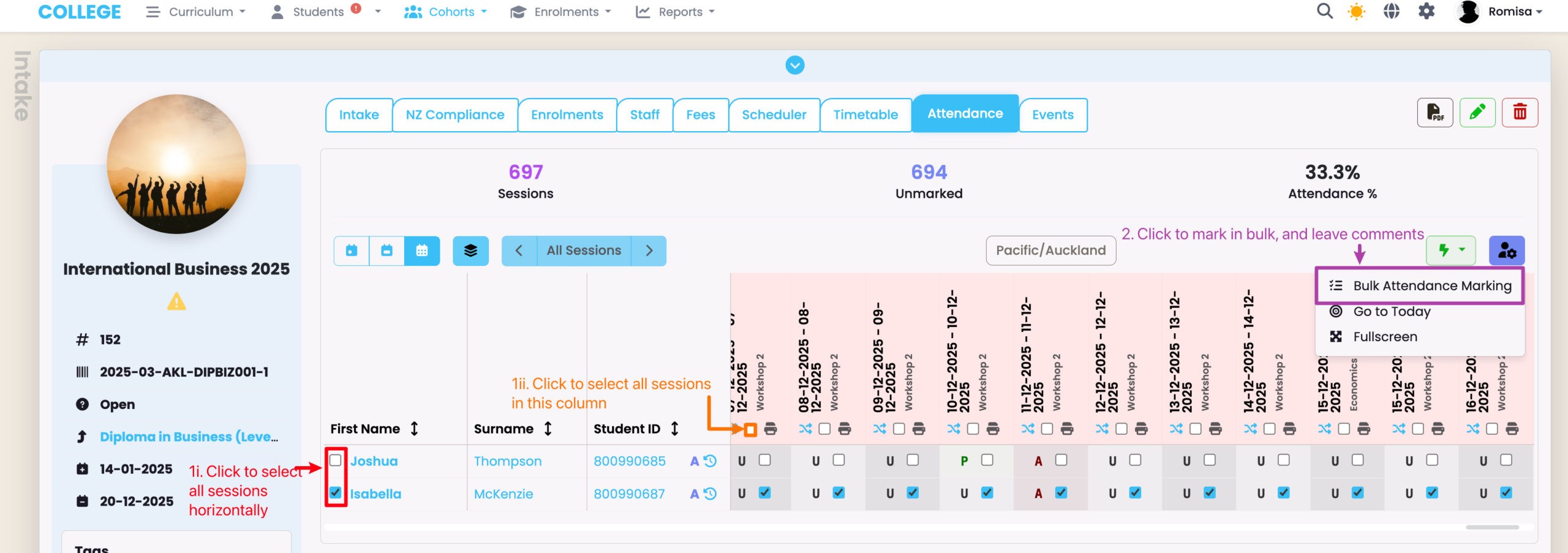Click attendance history icon for Joshua
Image resolution: width=1568 pixels, height=553 pixels.
(x=710, y=461)
